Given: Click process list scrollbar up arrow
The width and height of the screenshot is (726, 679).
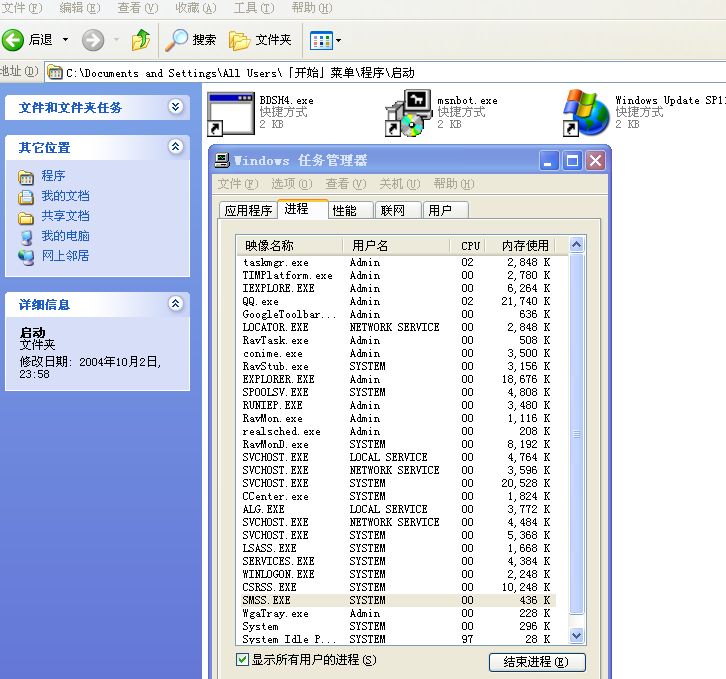Looking at the screenshot, I should [x=576, y=245].
